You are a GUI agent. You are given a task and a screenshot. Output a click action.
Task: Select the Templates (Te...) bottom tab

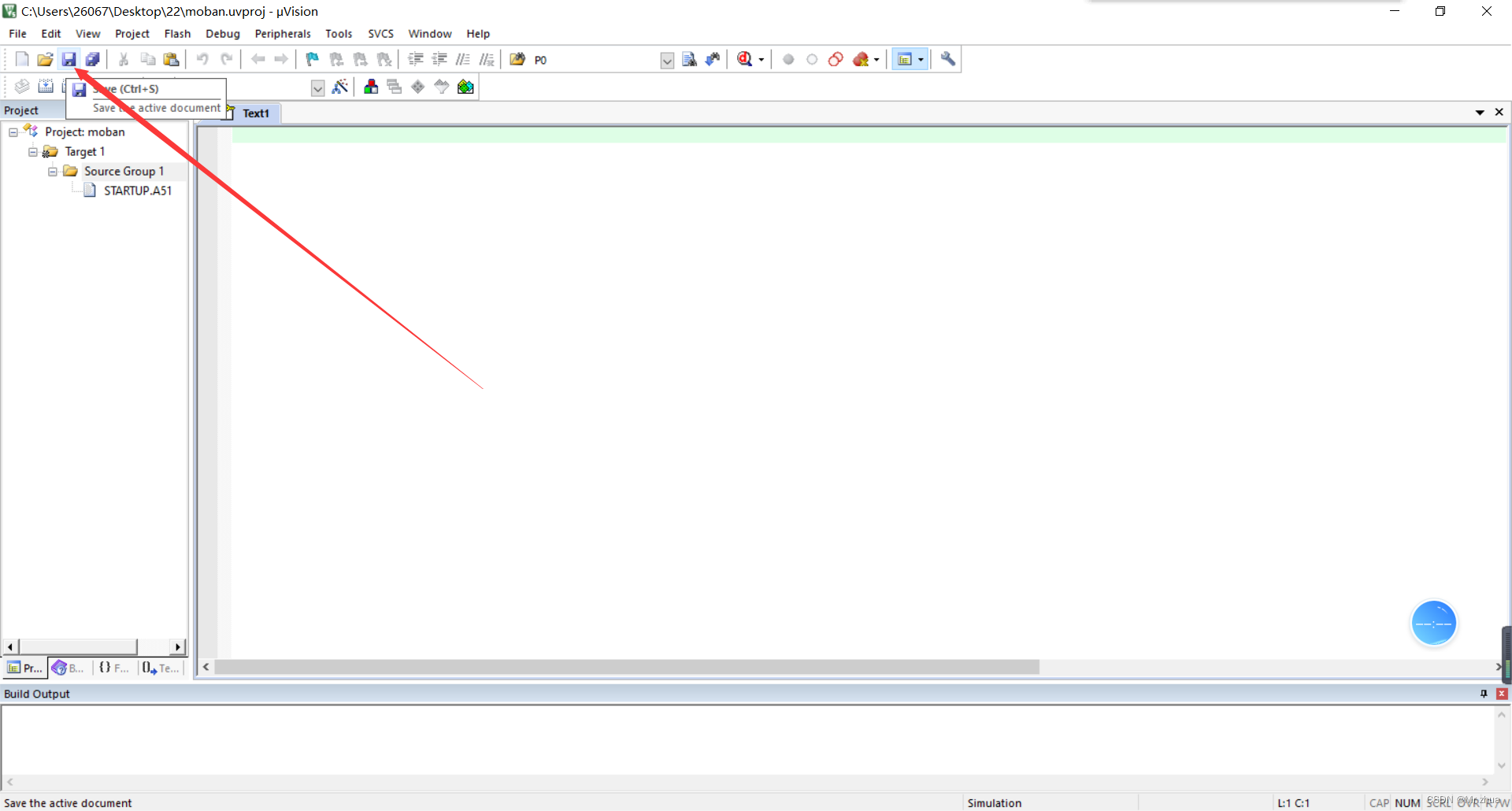(161, 668)
